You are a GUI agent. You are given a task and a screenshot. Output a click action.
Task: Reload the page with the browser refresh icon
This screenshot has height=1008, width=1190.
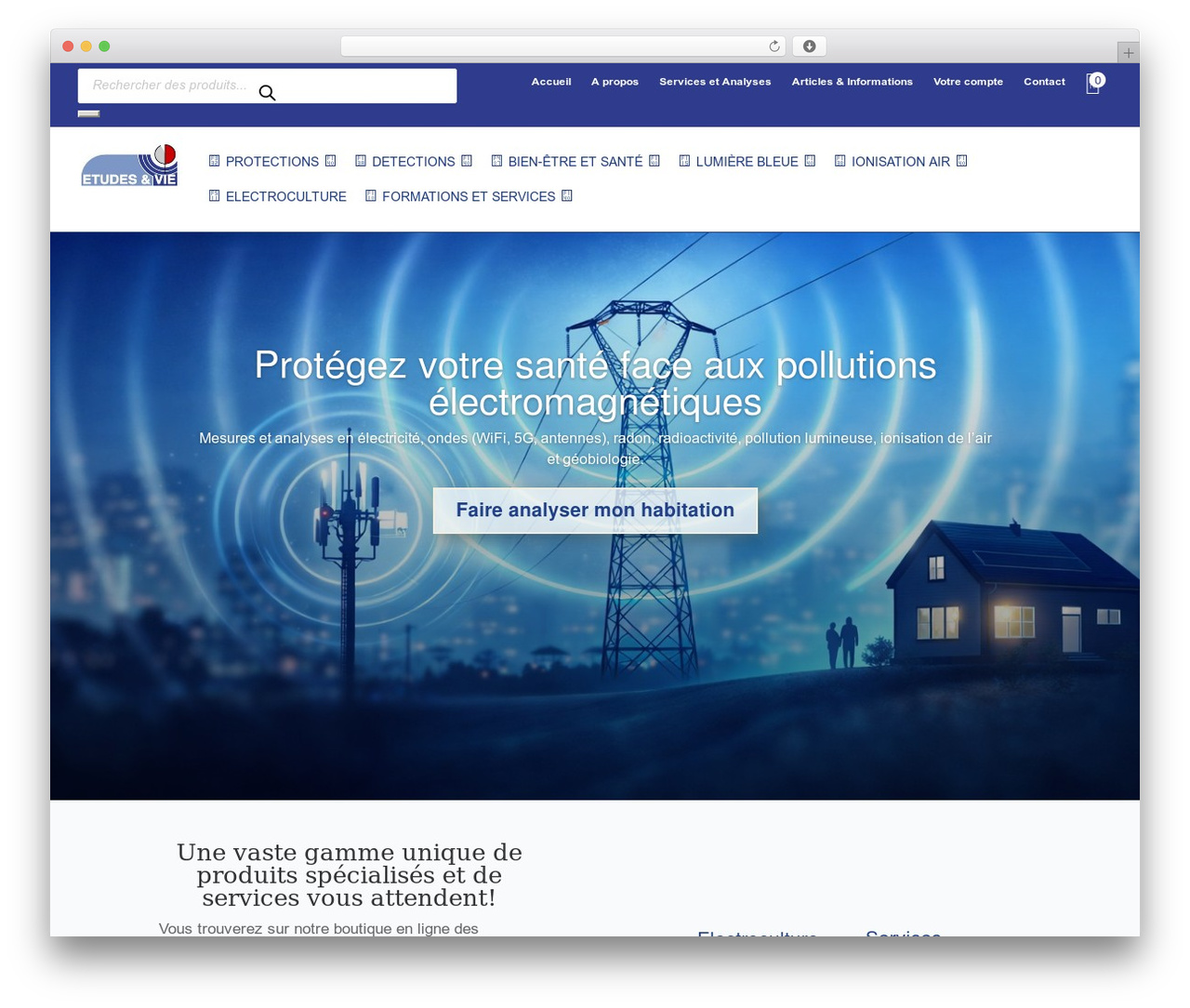pos(774,46)
